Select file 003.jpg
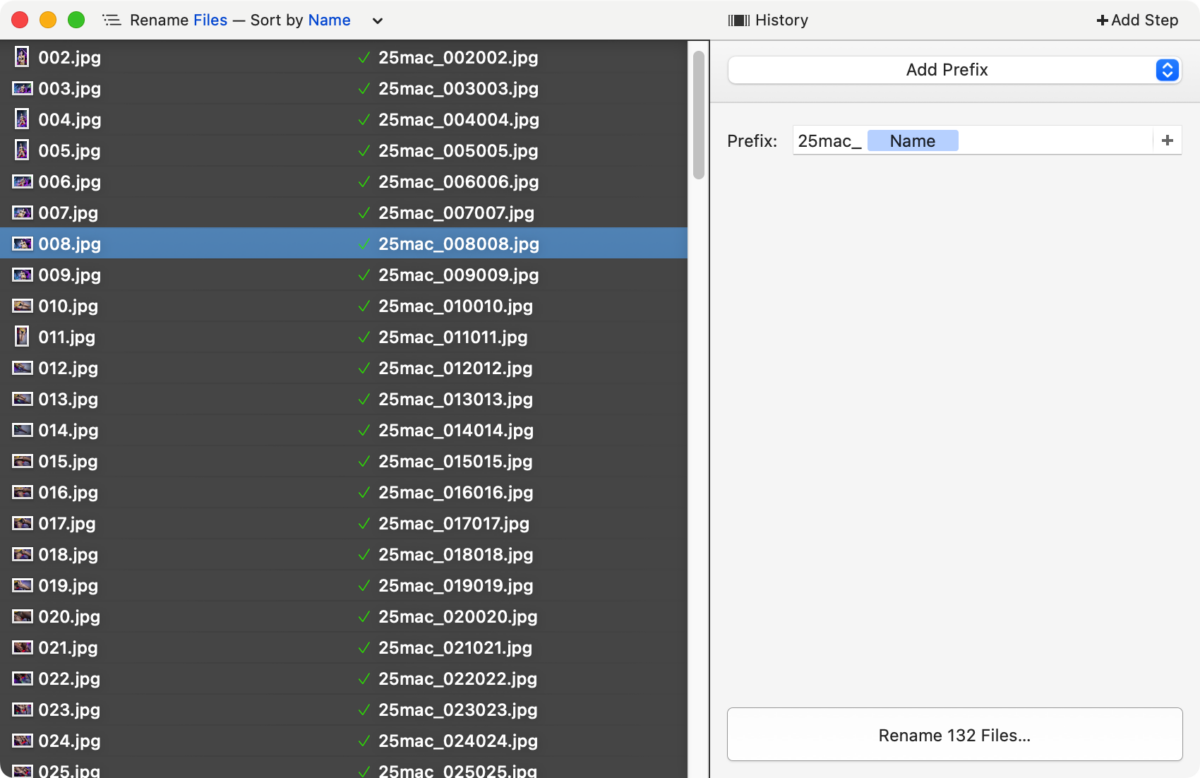The height and width of the screenshot is (778, 1200). [x=70, y=89]
